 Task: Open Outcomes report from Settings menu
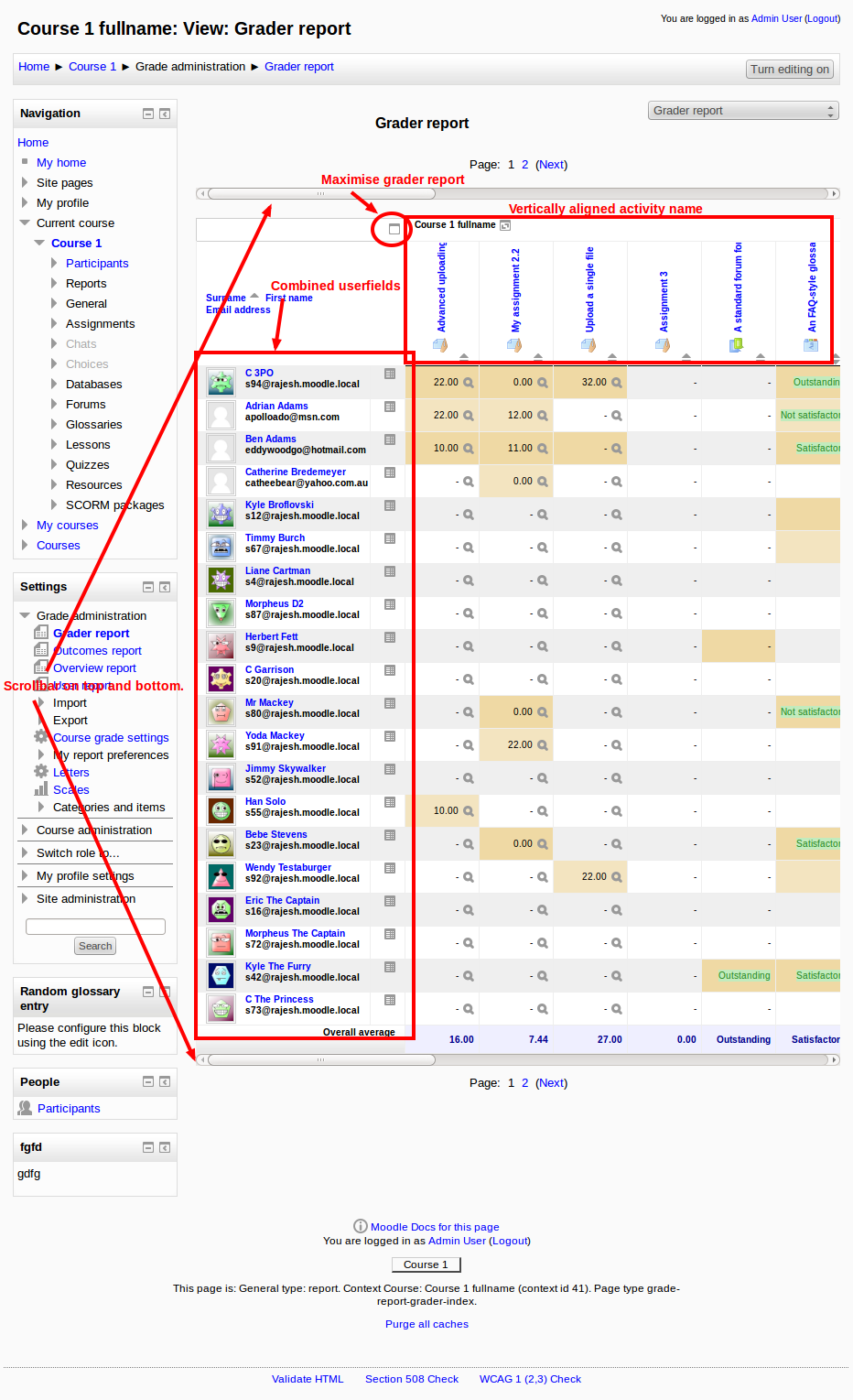click(97, 651)
